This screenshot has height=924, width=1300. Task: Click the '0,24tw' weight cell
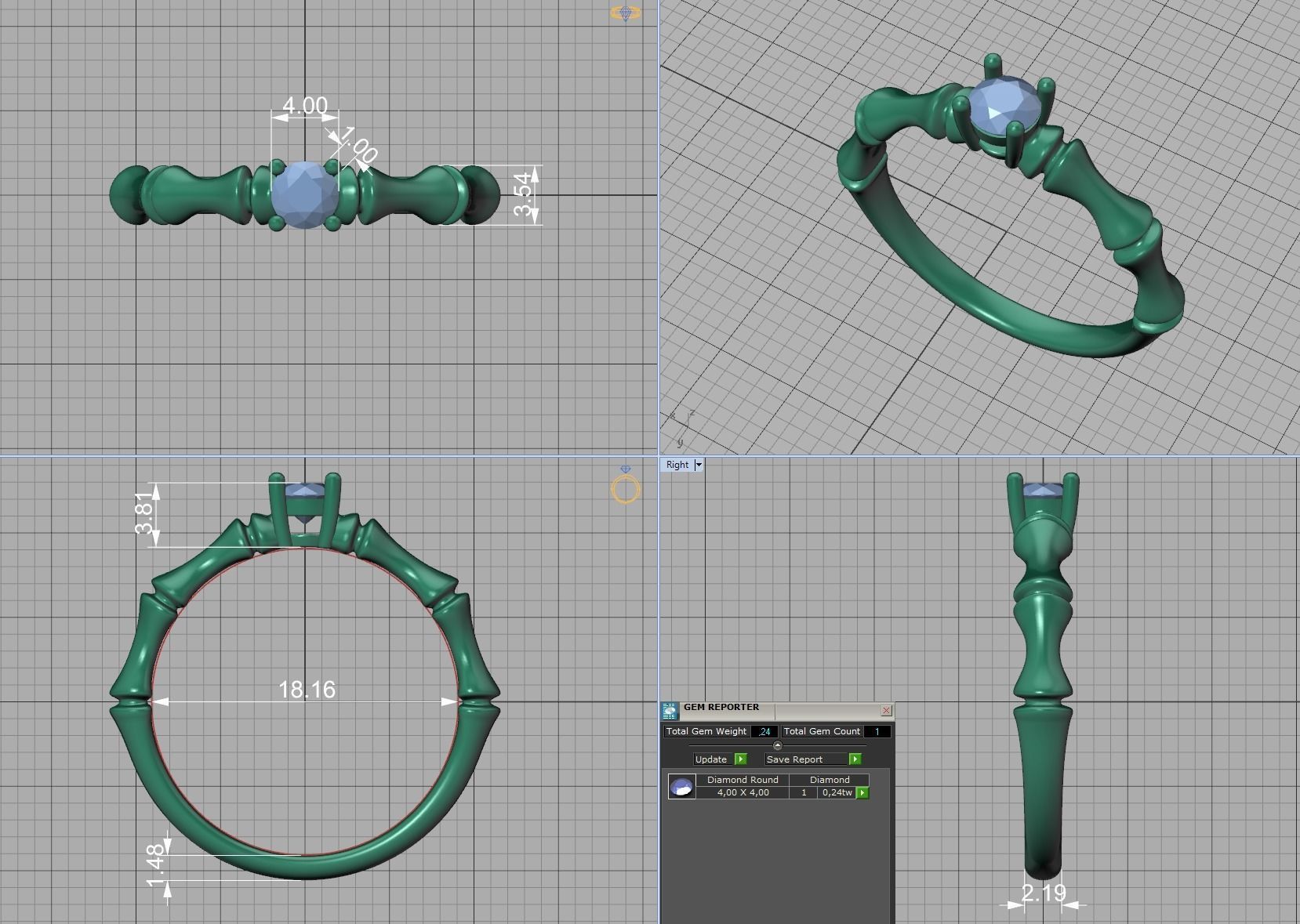click(837, 792)
